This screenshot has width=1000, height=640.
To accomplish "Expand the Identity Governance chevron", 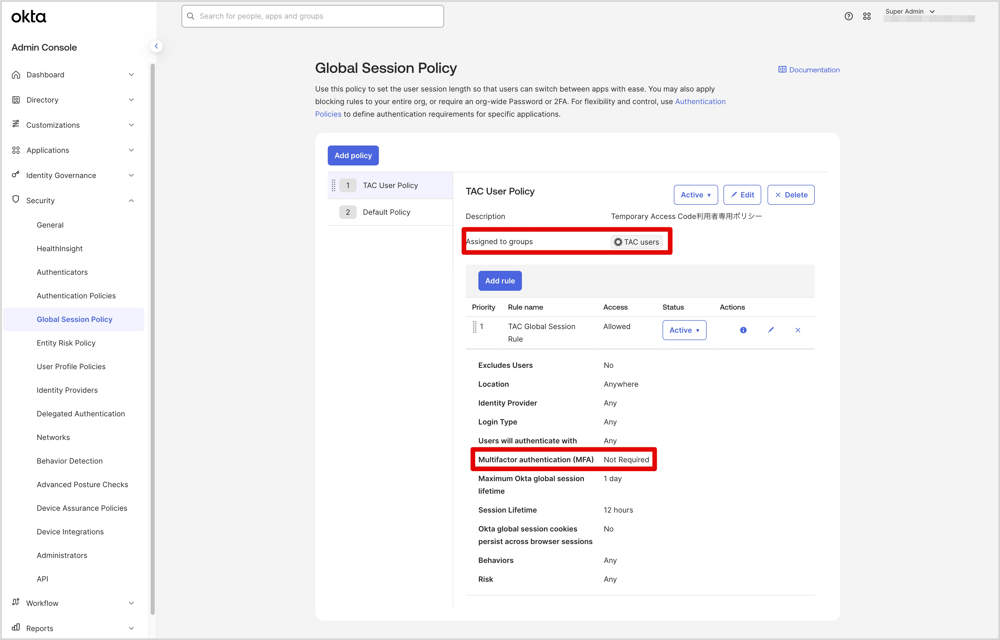I will [x=131, y=175].
